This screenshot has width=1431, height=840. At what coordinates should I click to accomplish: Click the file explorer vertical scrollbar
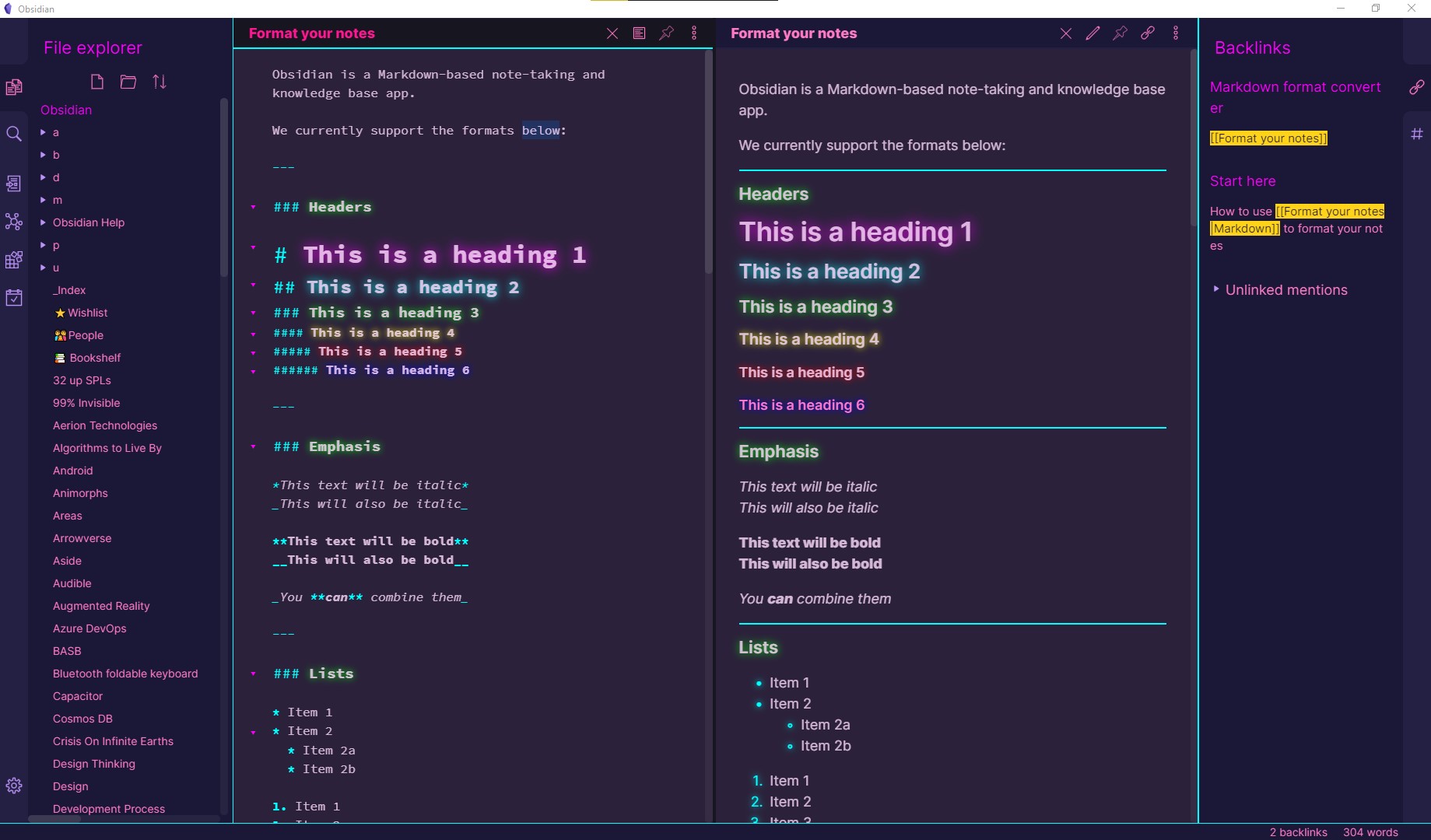click(224, 187)
